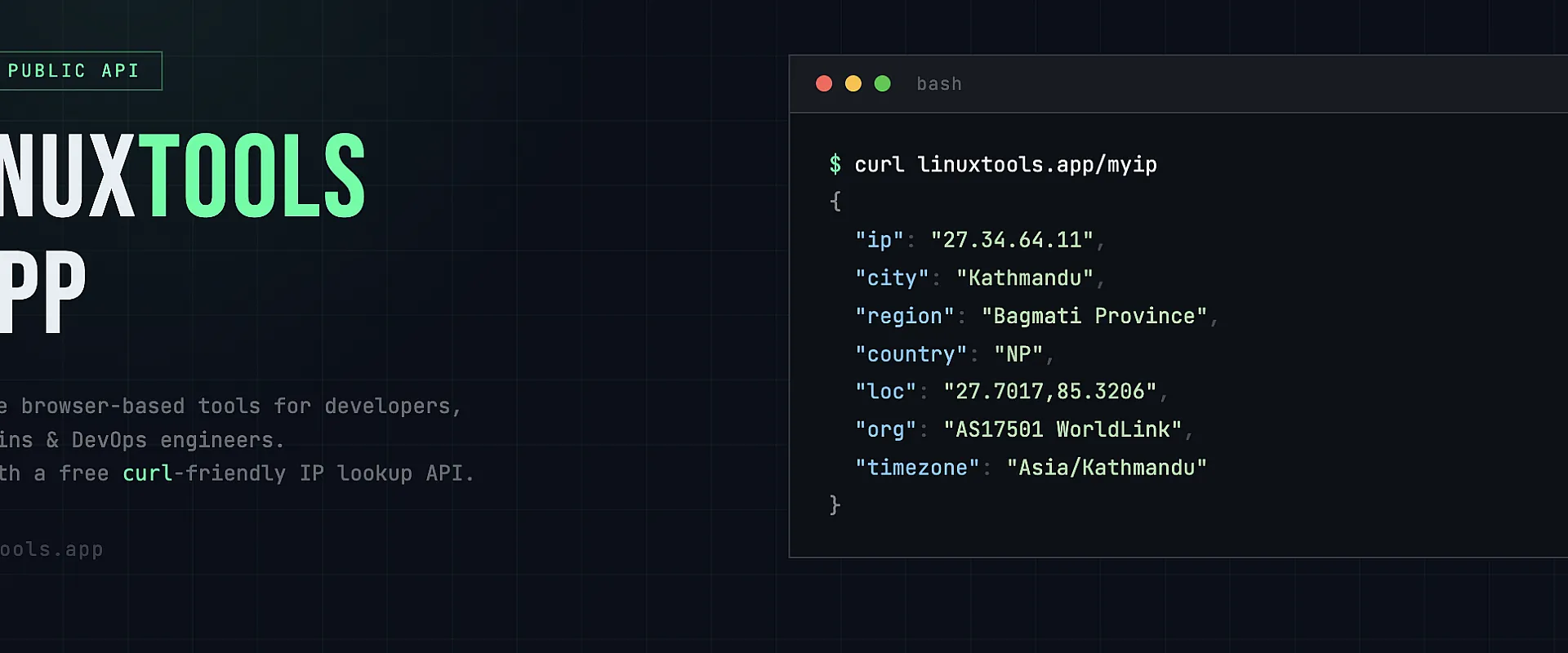Click the green TOOLS heading text
The image size is (1568, 653).
coord(252,176)
